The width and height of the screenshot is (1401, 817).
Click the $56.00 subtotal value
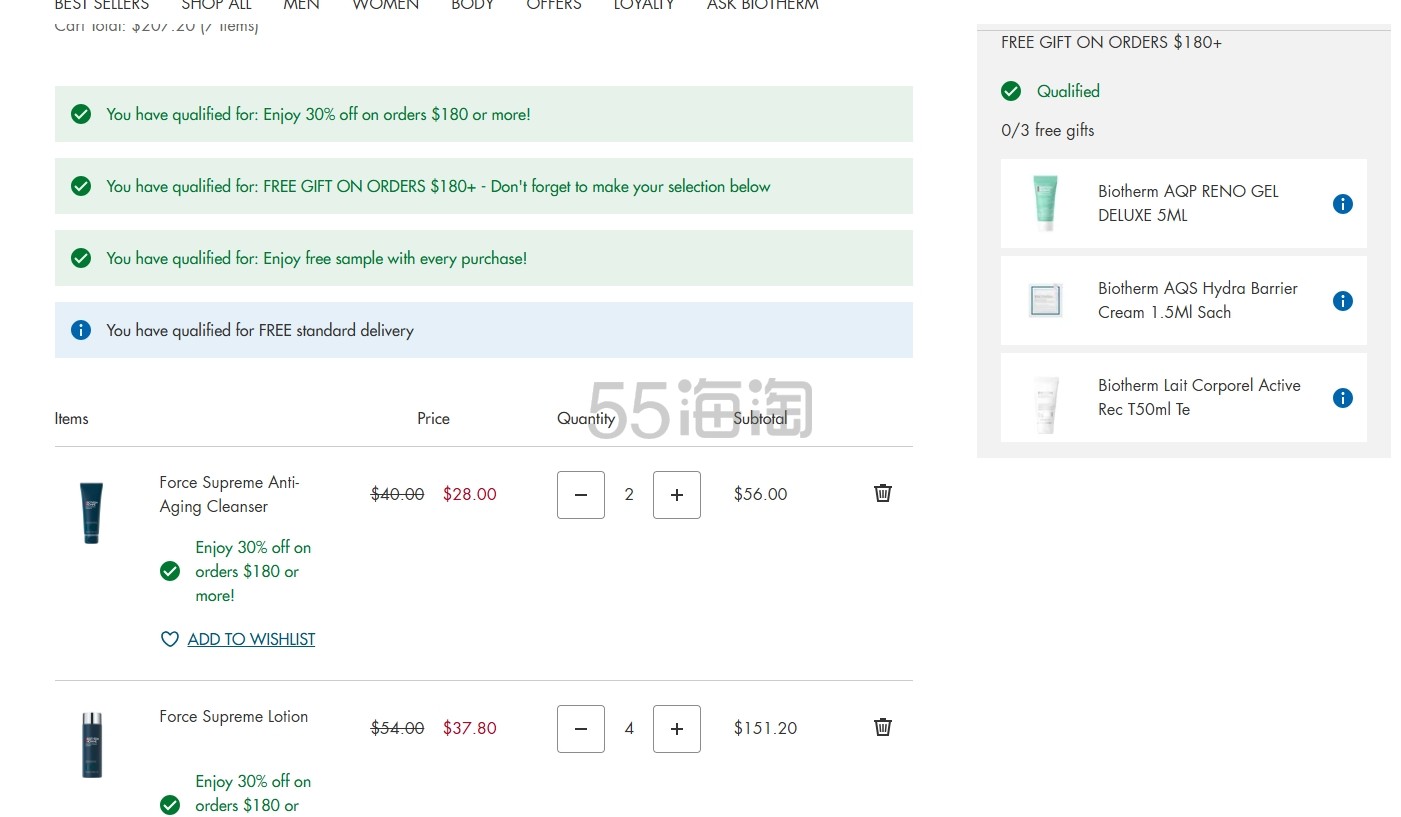(760, 494)
